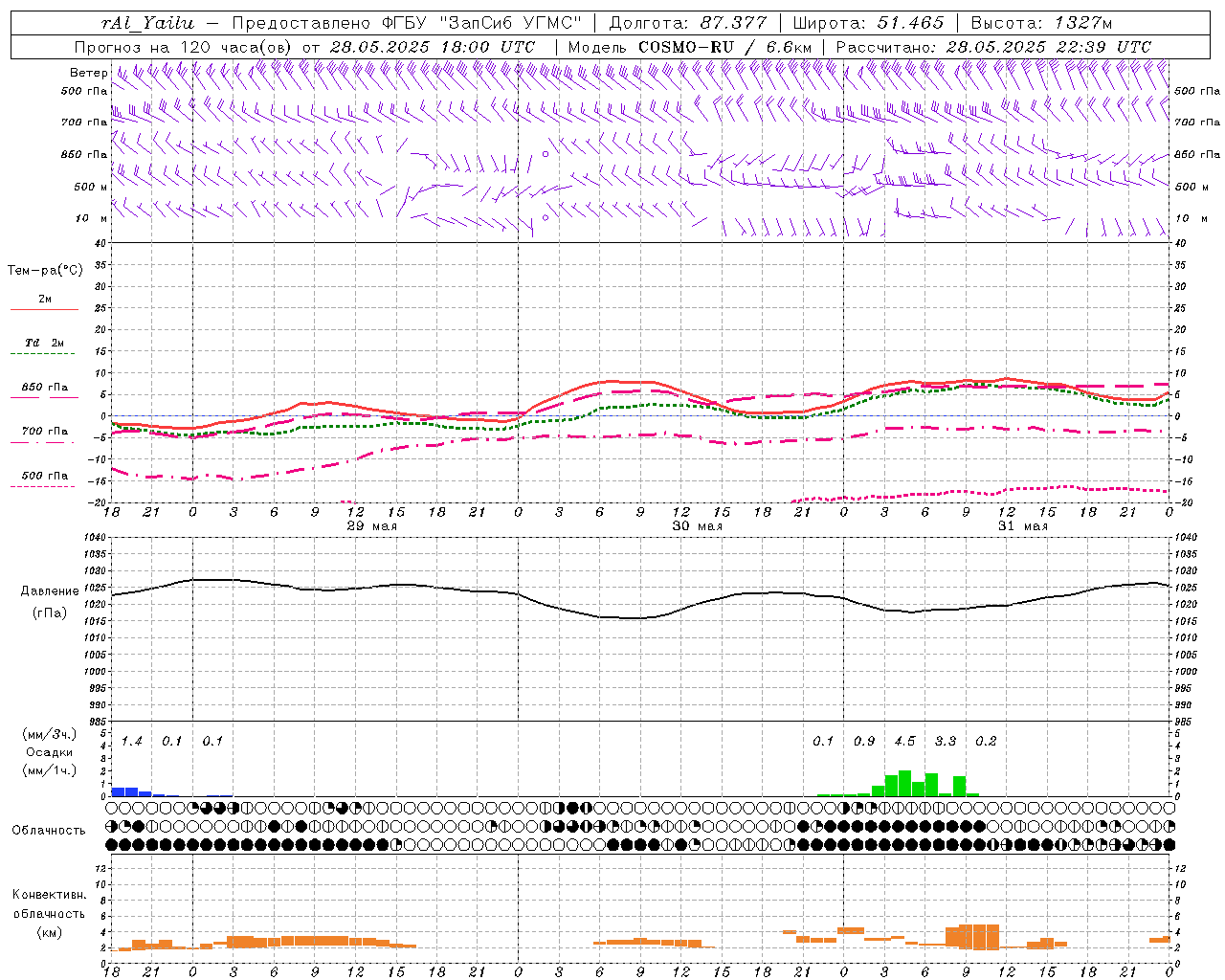Click the Давление pressure chart label

(x=50, y=591)
